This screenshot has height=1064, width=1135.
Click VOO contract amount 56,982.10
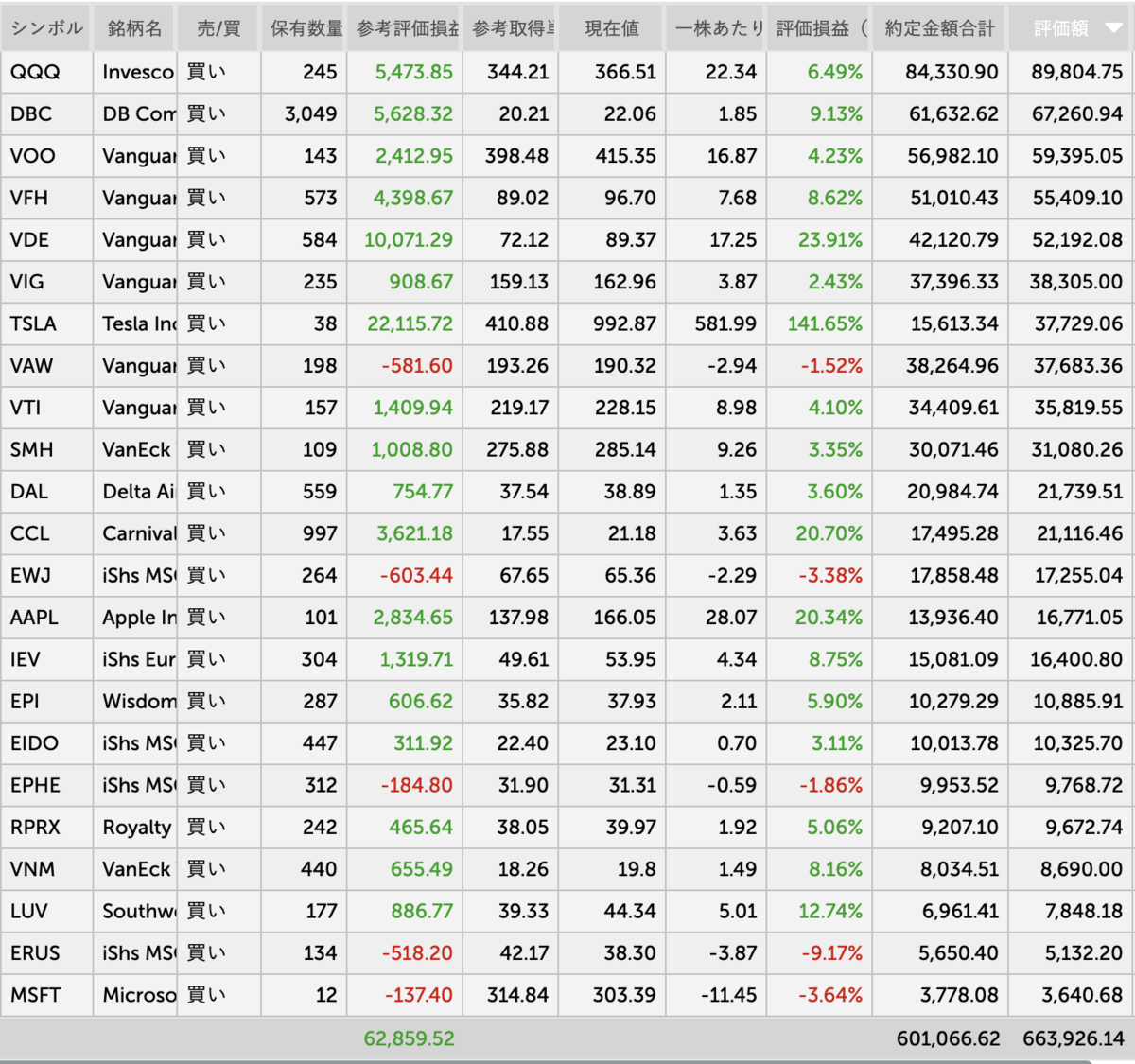pos(952,156)
